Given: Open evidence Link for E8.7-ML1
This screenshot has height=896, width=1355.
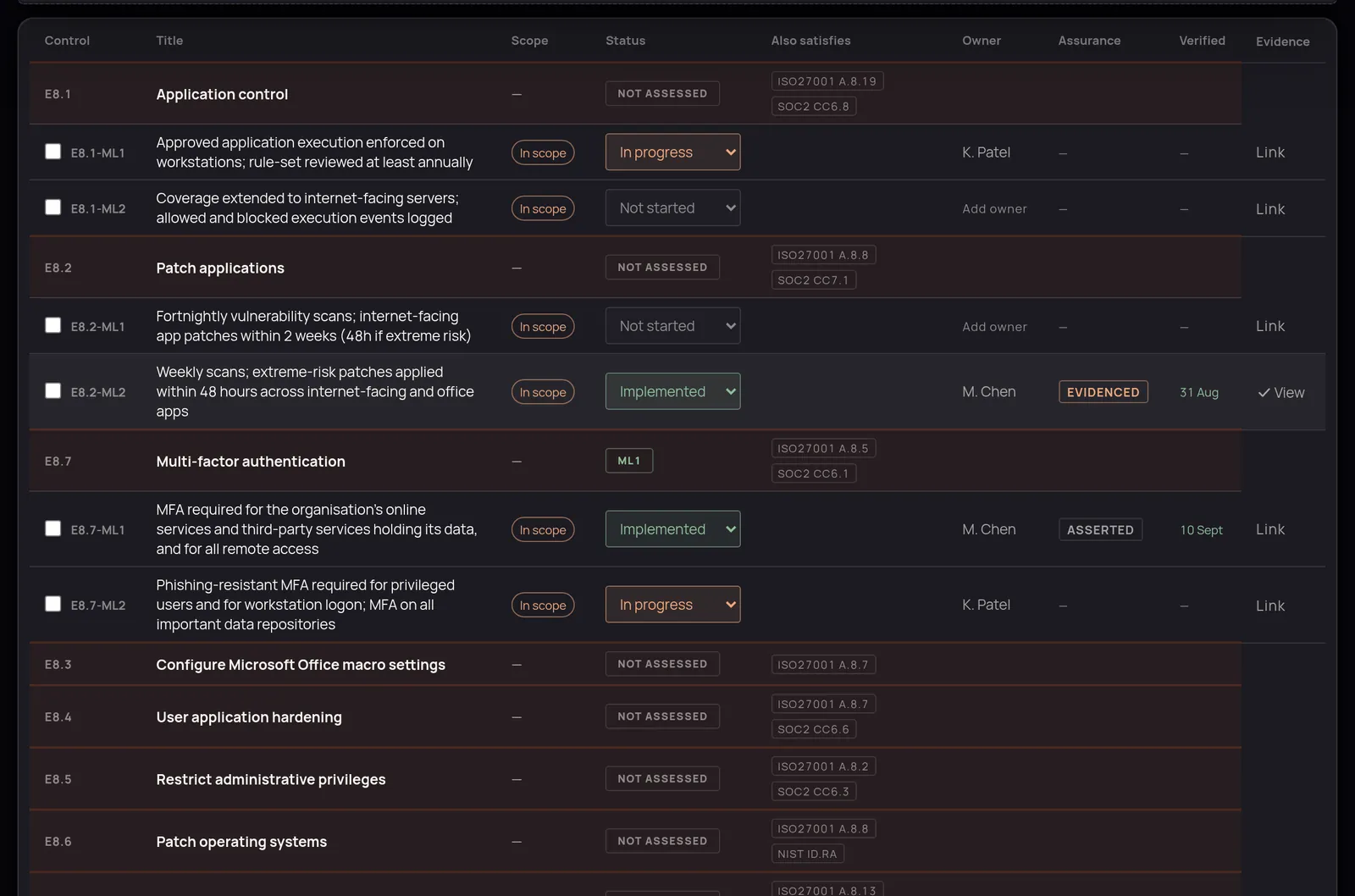Looking at the screenshot, I should (1269, 529).
